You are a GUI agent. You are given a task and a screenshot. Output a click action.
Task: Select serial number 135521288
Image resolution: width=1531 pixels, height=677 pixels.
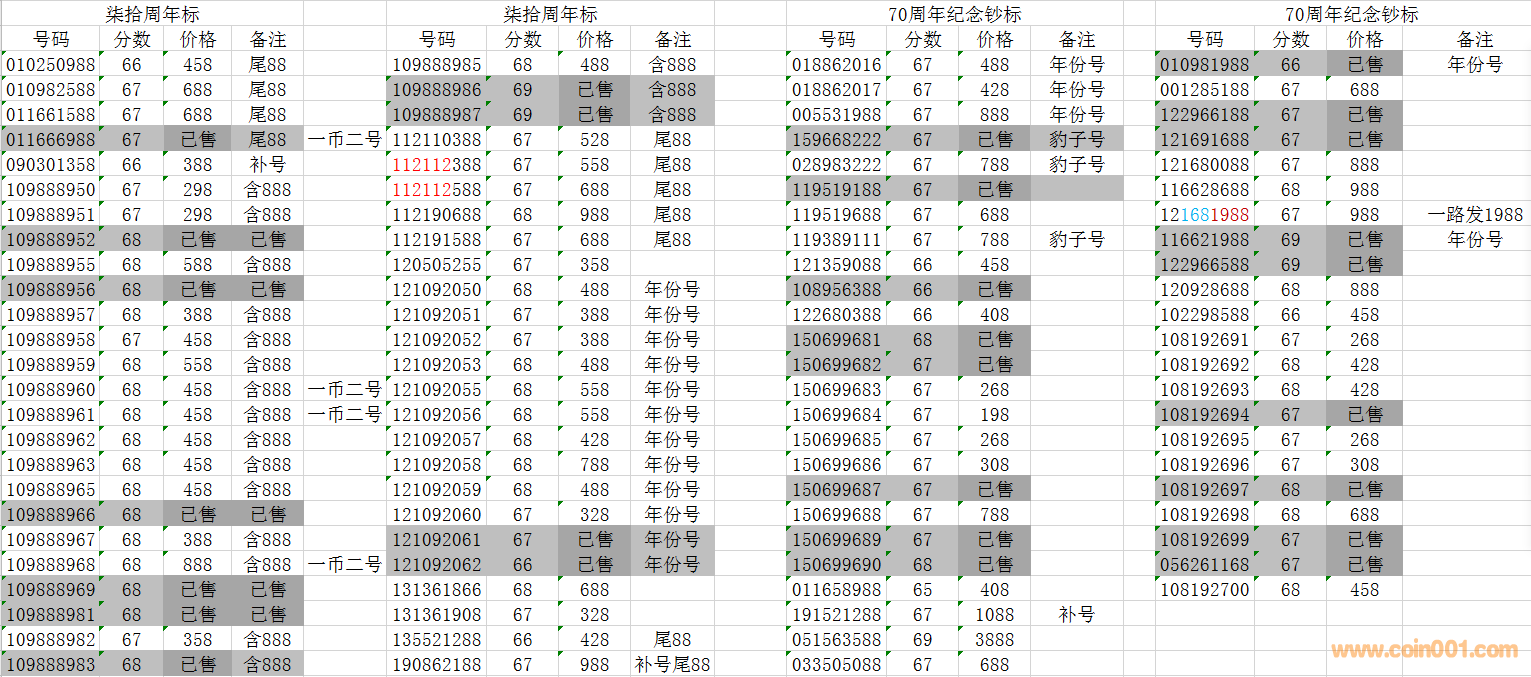pos(436,640)
